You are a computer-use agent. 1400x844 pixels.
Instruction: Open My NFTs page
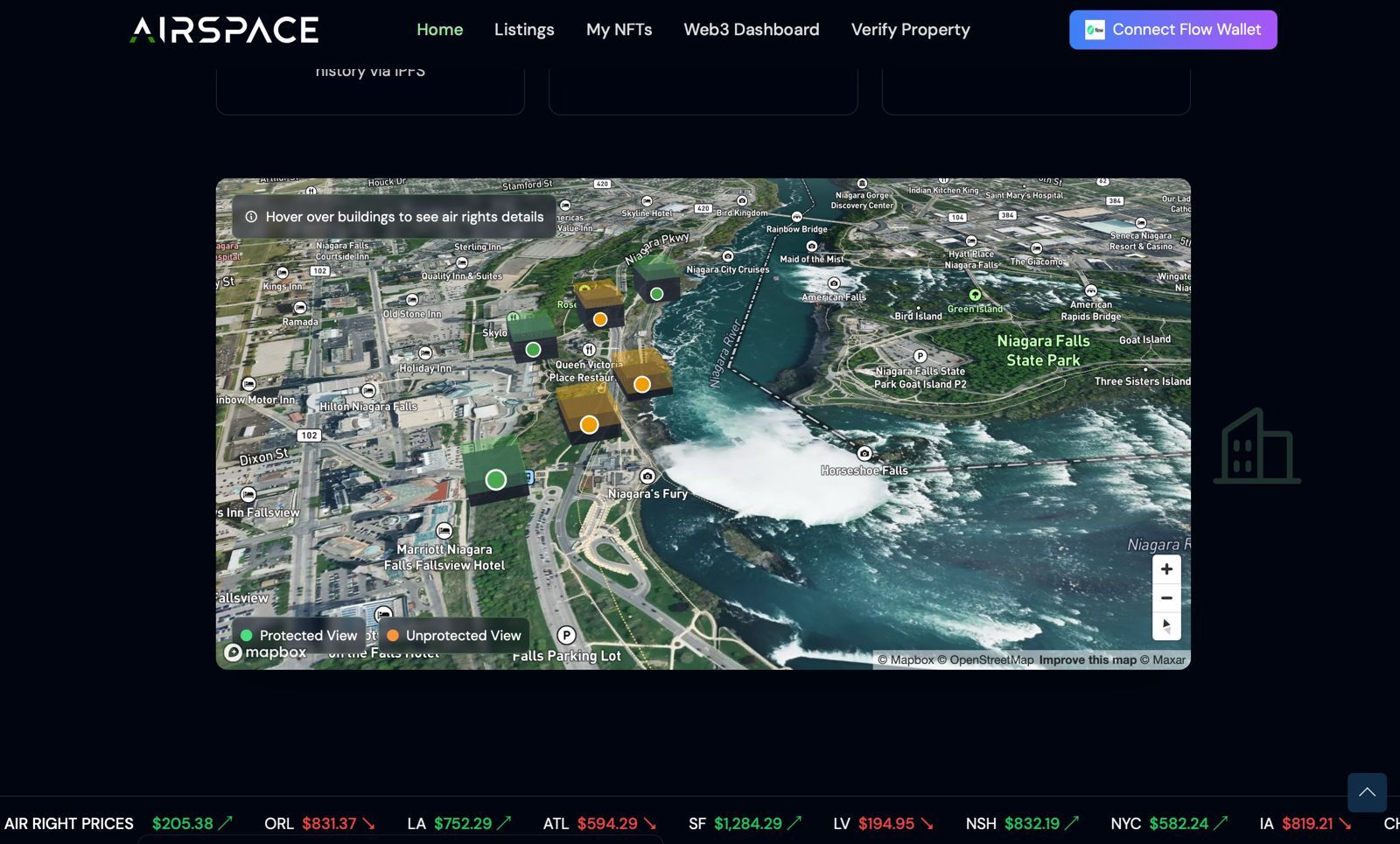619,30
